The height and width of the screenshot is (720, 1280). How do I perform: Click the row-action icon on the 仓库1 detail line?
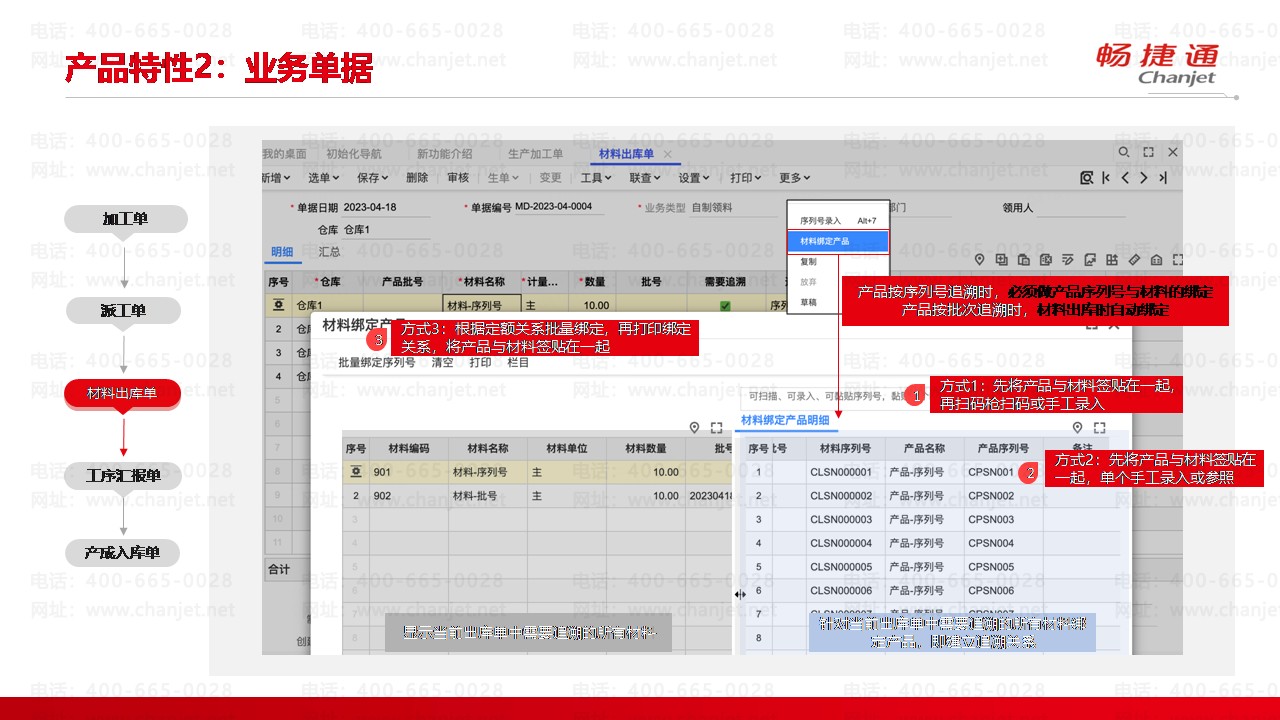(x=278, y=305)
